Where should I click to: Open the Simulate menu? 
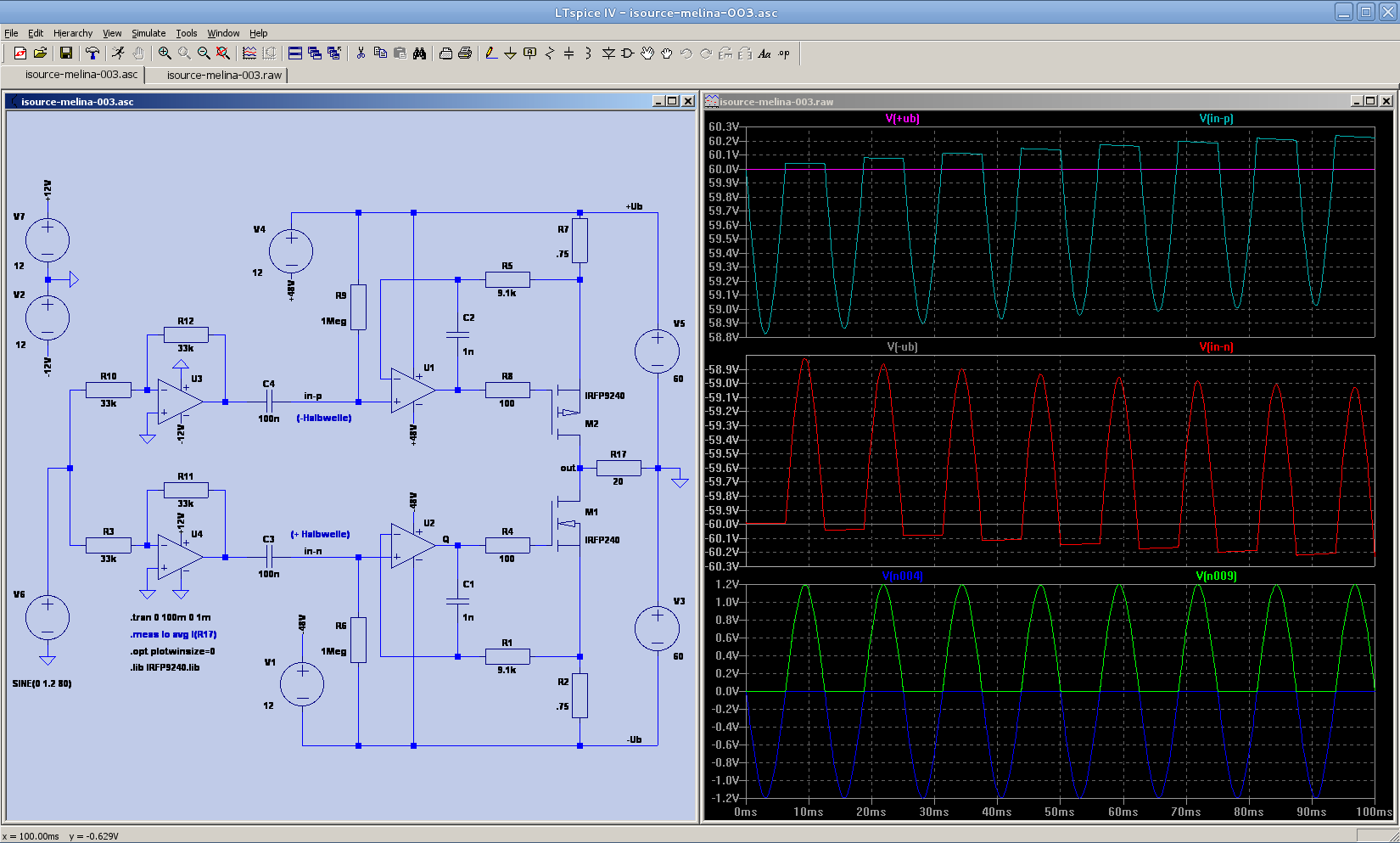click(x=148, y=33)
